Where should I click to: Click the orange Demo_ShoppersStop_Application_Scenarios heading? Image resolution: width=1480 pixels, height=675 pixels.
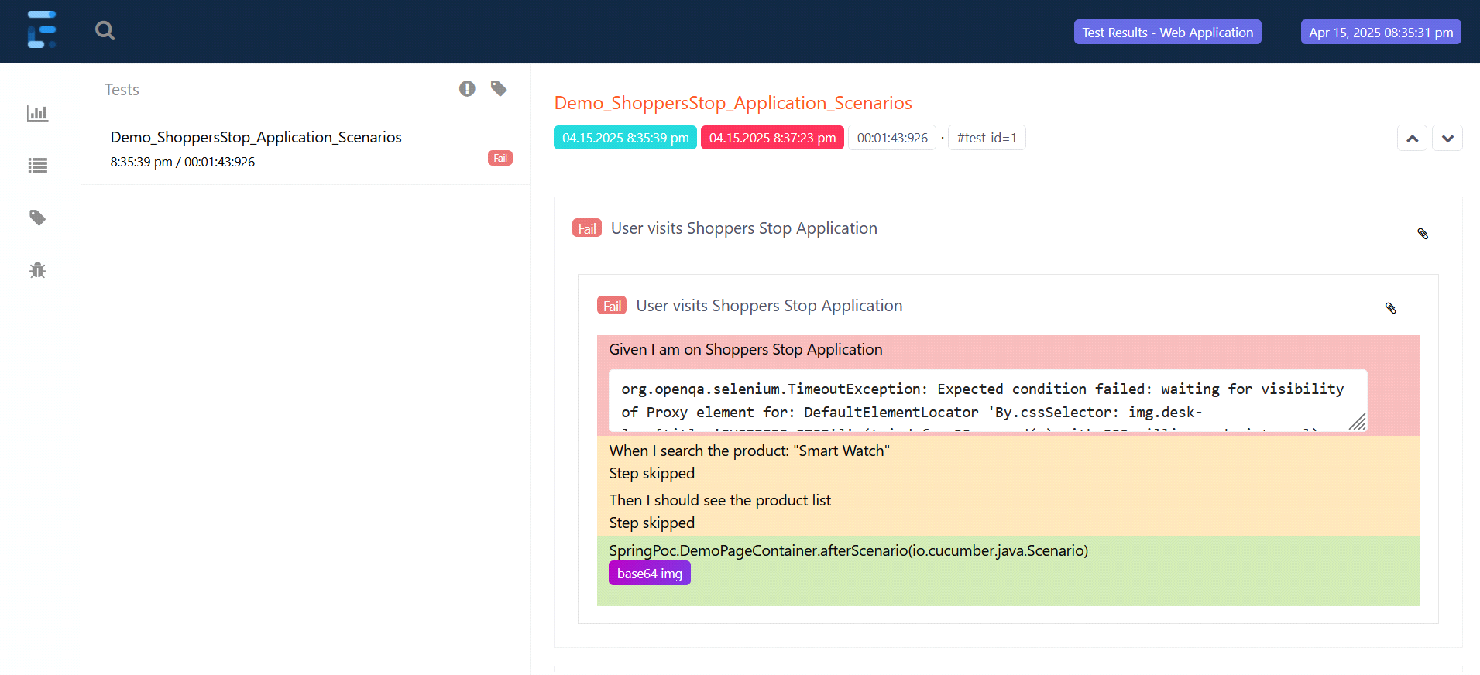click(733, 103)
